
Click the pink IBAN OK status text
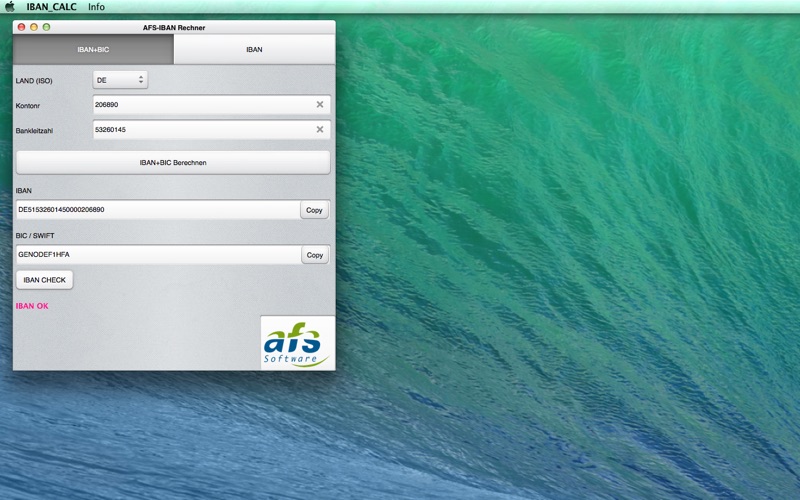click(x=32, y=306)
